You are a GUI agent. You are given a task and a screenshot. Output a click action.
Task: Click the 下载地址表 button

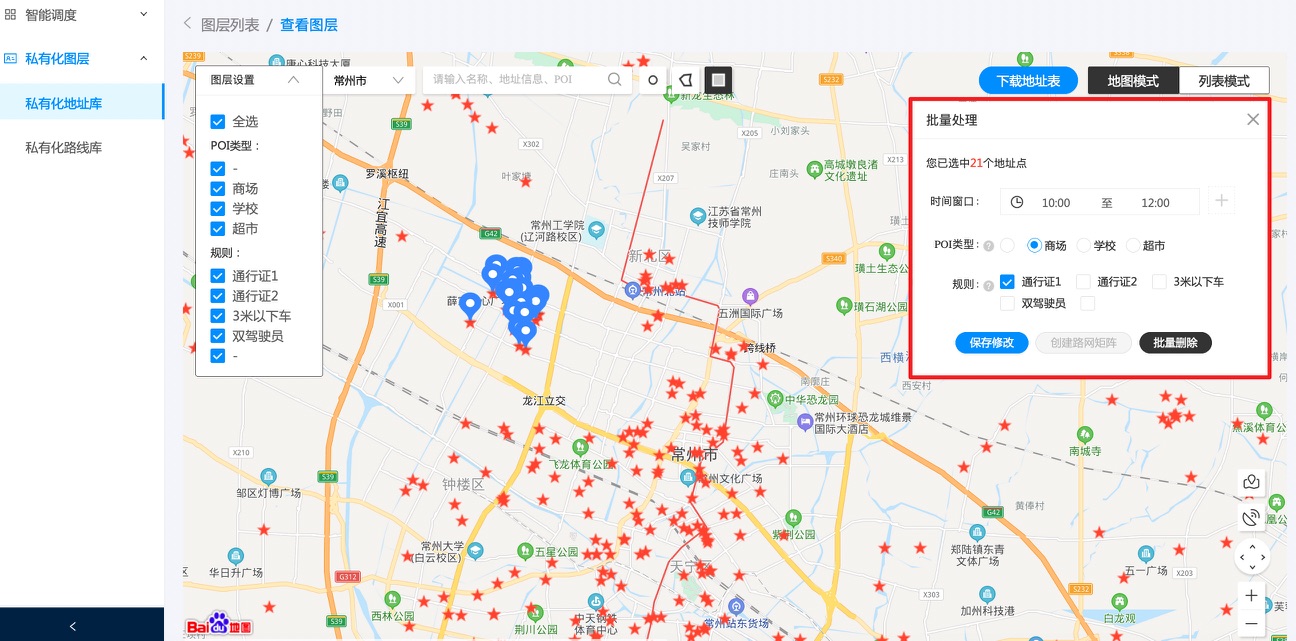point(1028,81)
